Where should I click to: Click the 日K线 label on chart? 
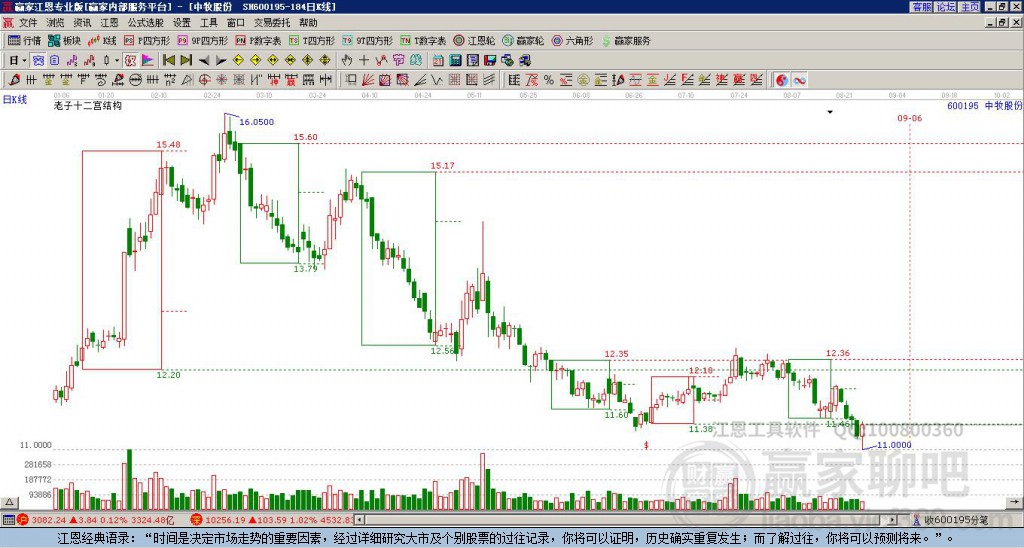coord(15,100)
